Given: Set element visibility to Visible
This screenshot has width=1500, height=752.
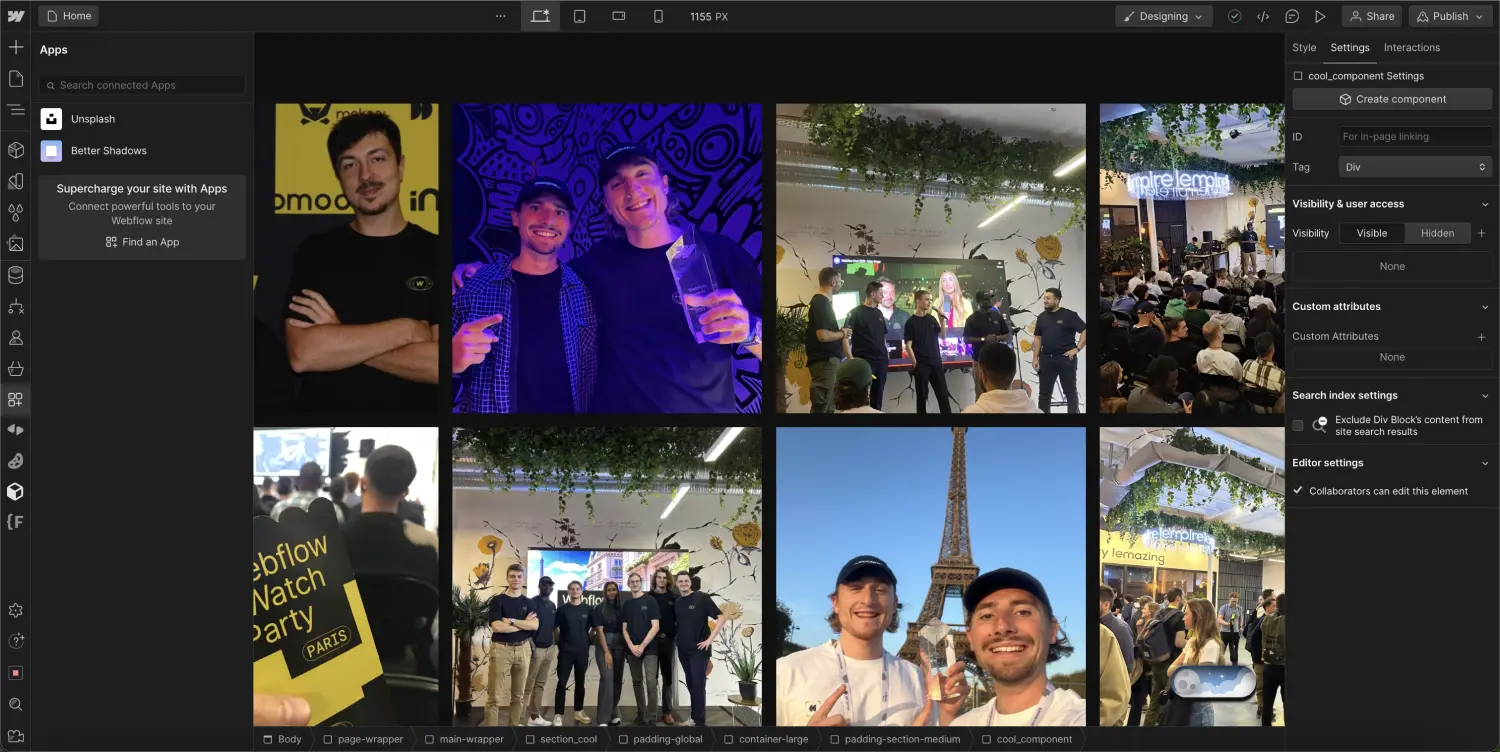Looking at the screenshot, I should pyautogui.click(x=1371, y=232).
